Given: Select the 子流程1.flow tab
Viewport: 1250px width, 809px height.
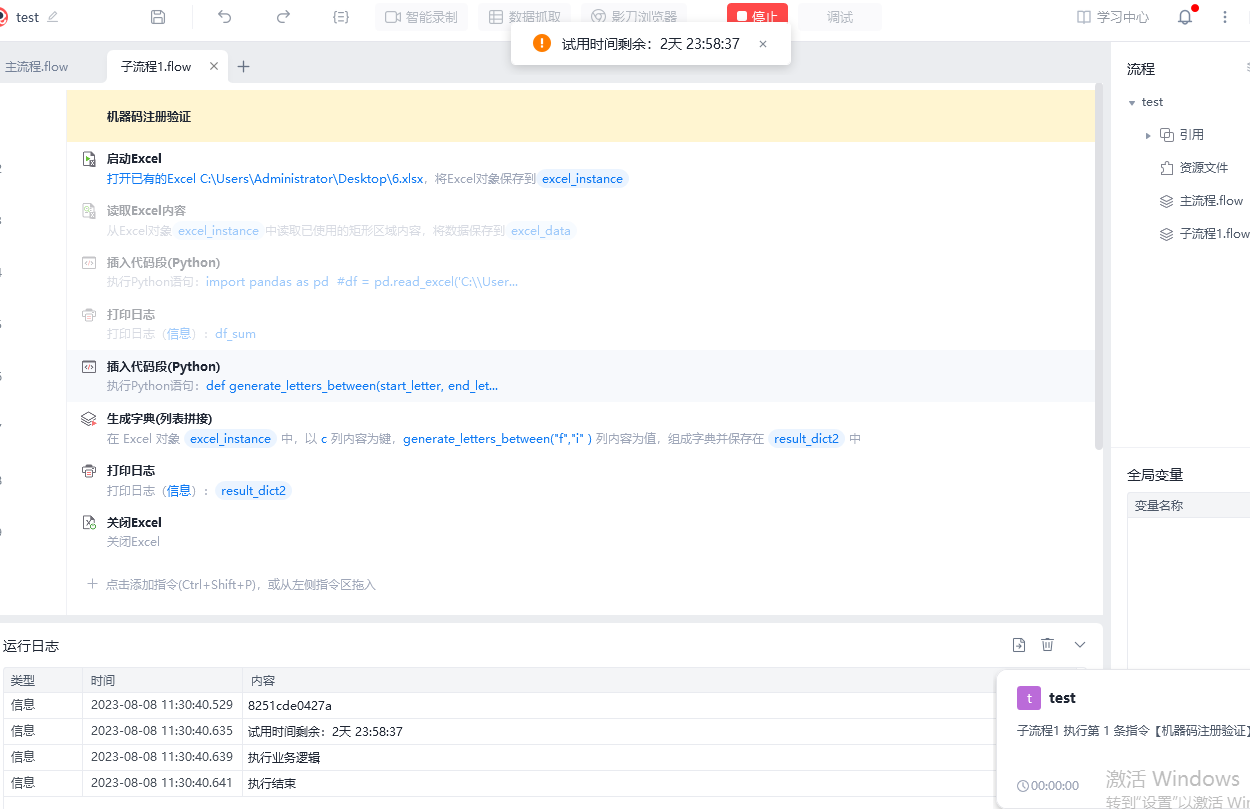Looking at the screenshot, I should pyautogui.click(x=156, y=67).
